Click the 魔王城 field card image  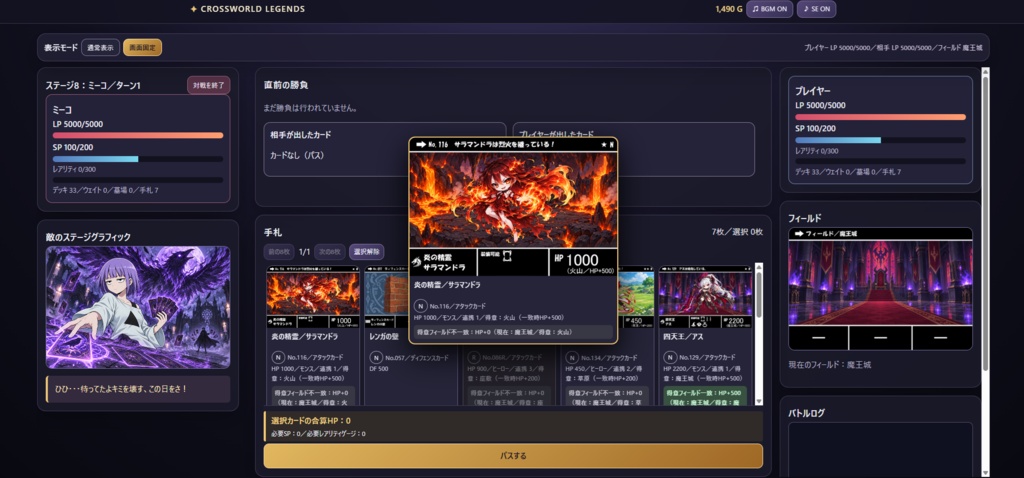pyautogui.click(x=880, y=282)
